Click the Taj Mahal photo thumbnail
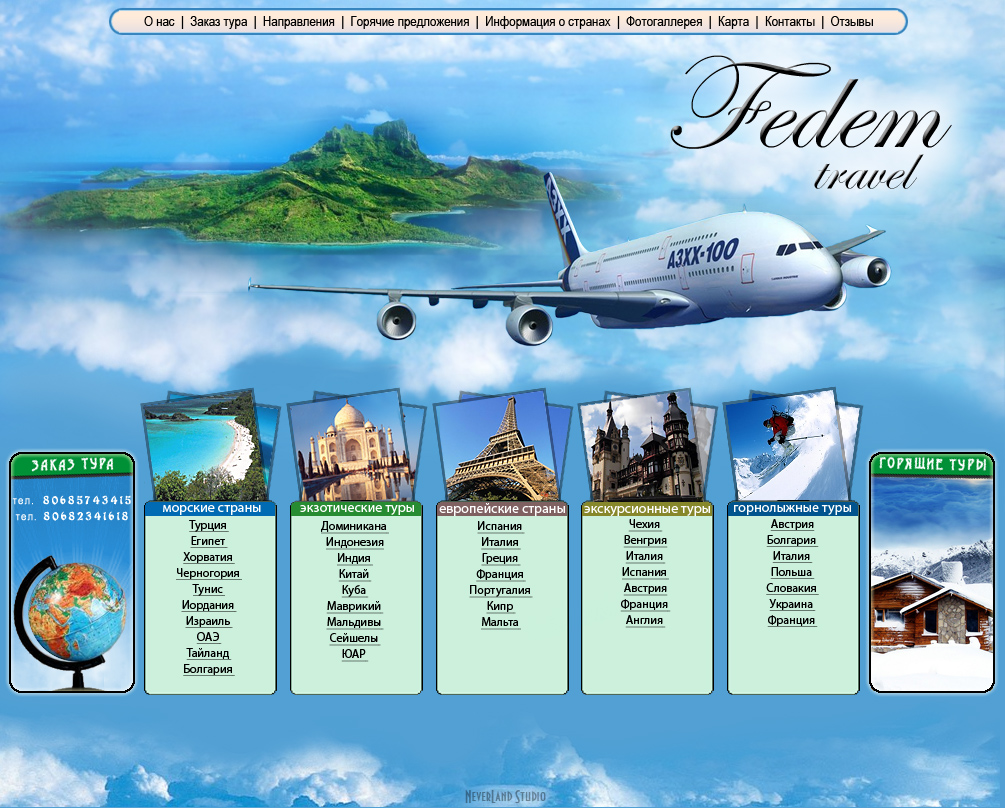 tap(351, 447)
